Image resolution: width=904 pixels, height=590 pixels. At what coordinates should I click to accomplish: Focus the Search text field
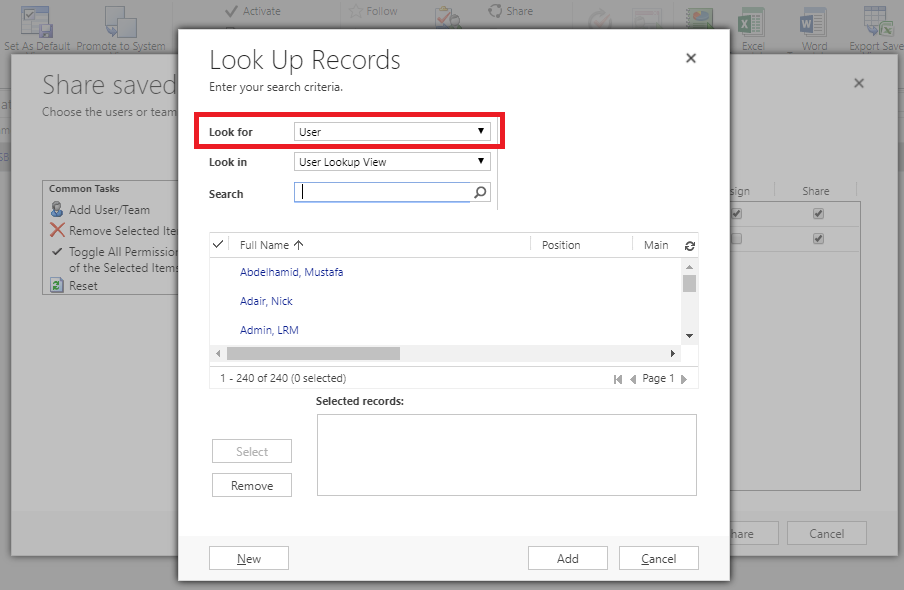tap(384, 193)
